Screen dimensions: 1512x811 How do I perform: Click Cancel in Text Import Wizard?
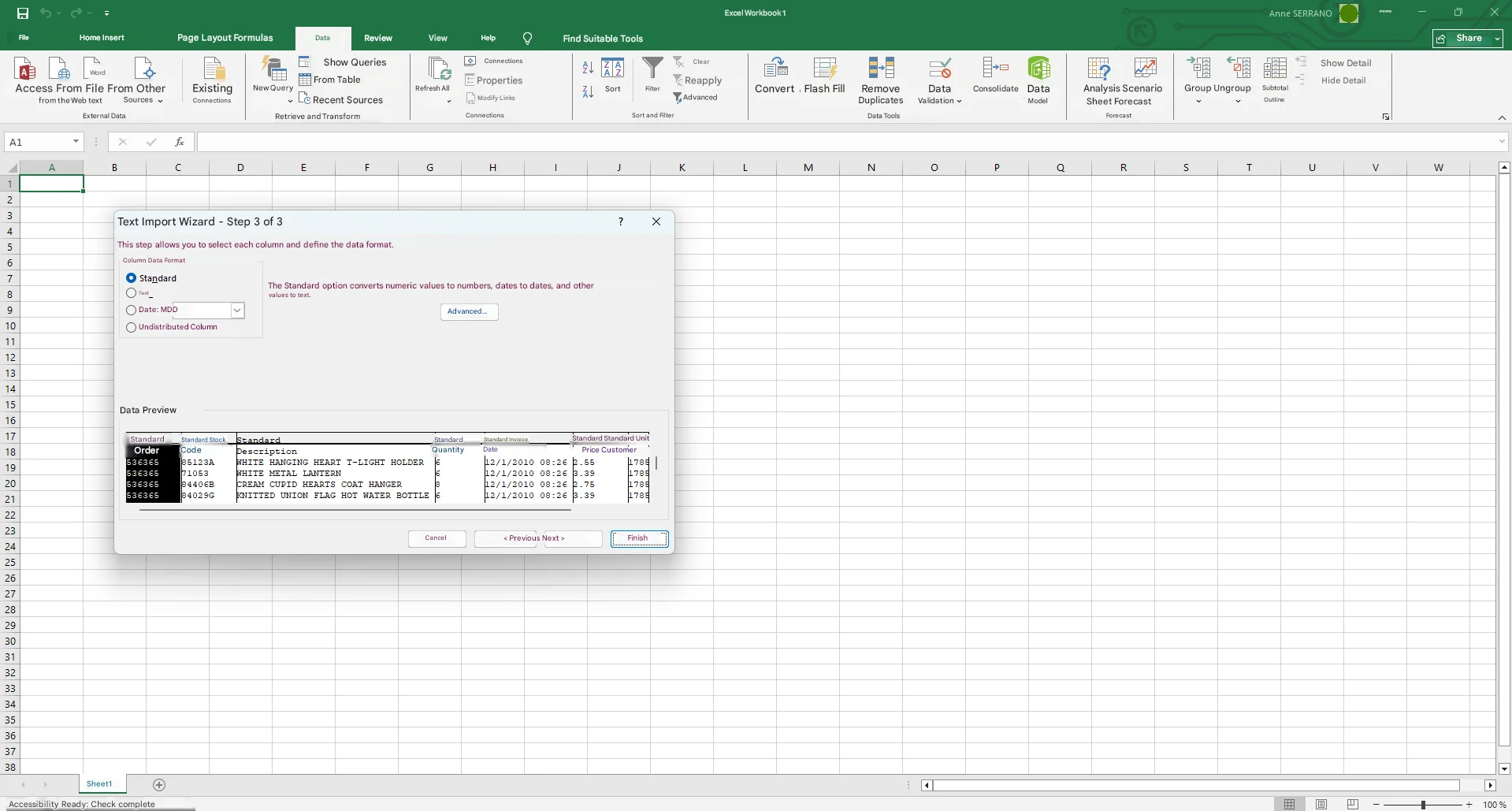[x=437, y=538]
